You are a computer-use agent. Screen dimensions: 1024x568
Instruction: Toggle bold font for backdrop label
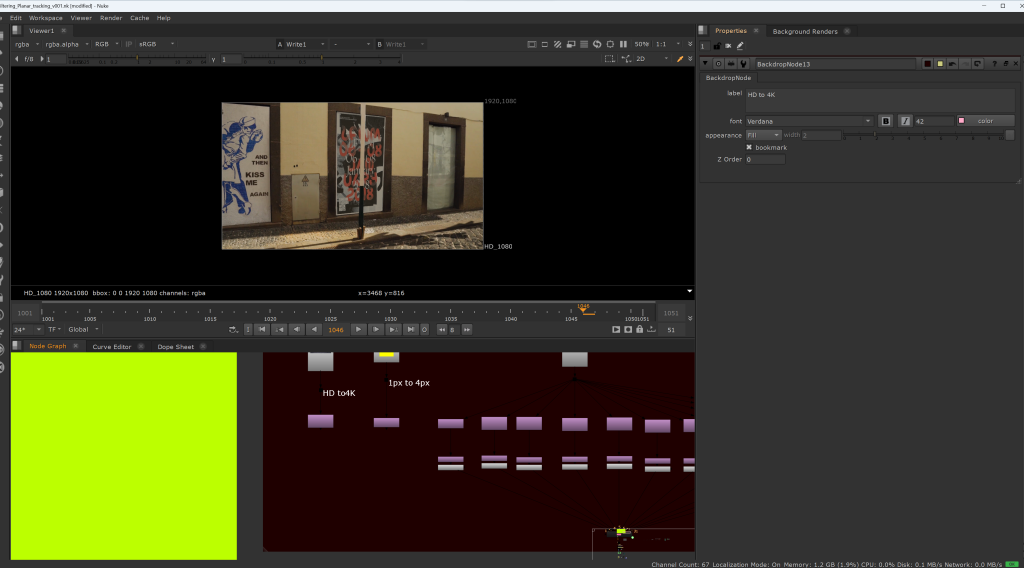coord(886,121)
